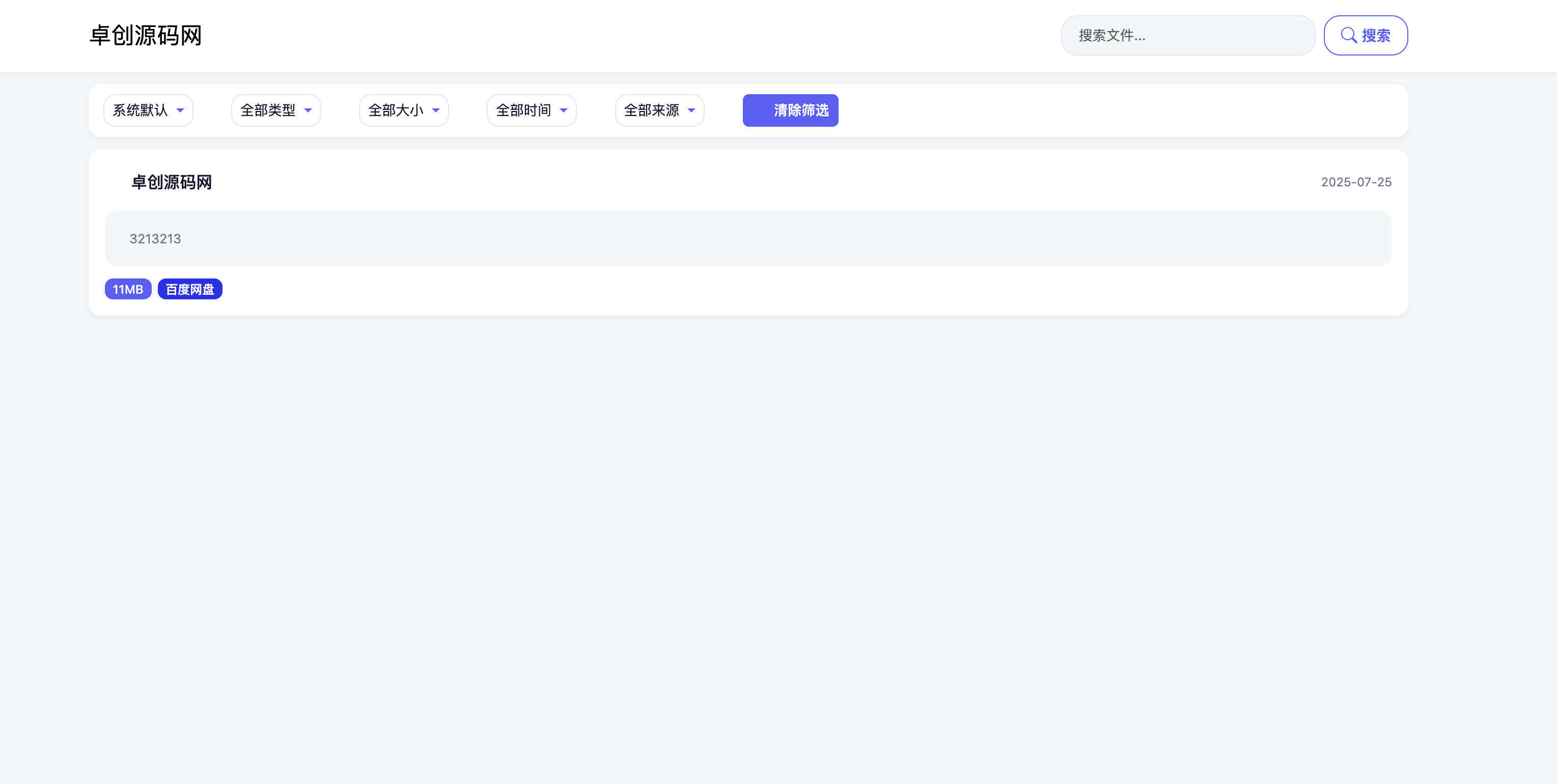Click the date 2025-07-25 on result
This screenshot has height=784, width=1557.
pos(1356,182)
